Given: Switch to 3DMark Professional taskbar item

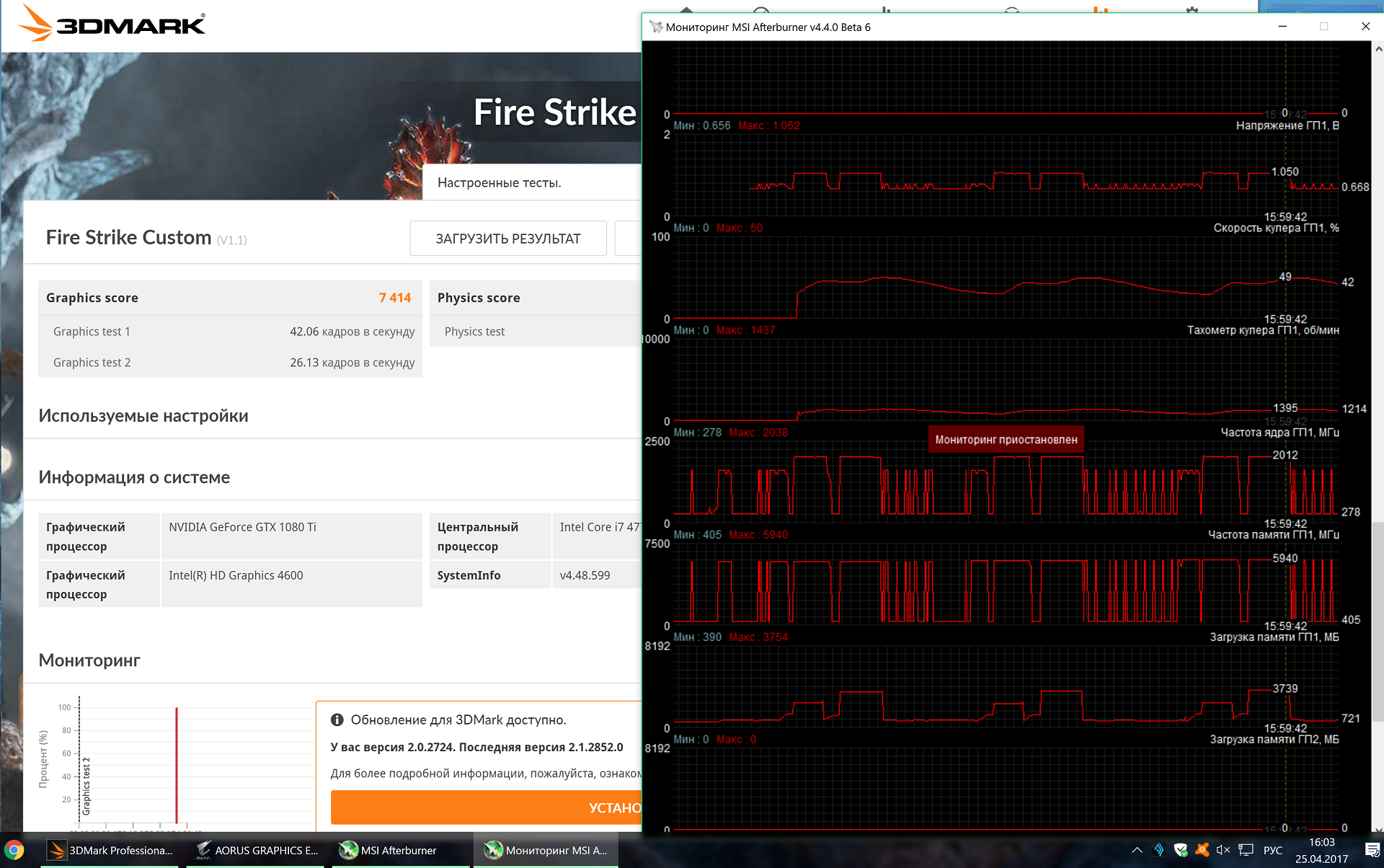Looking at the screenshot, I should pos(110,850).
